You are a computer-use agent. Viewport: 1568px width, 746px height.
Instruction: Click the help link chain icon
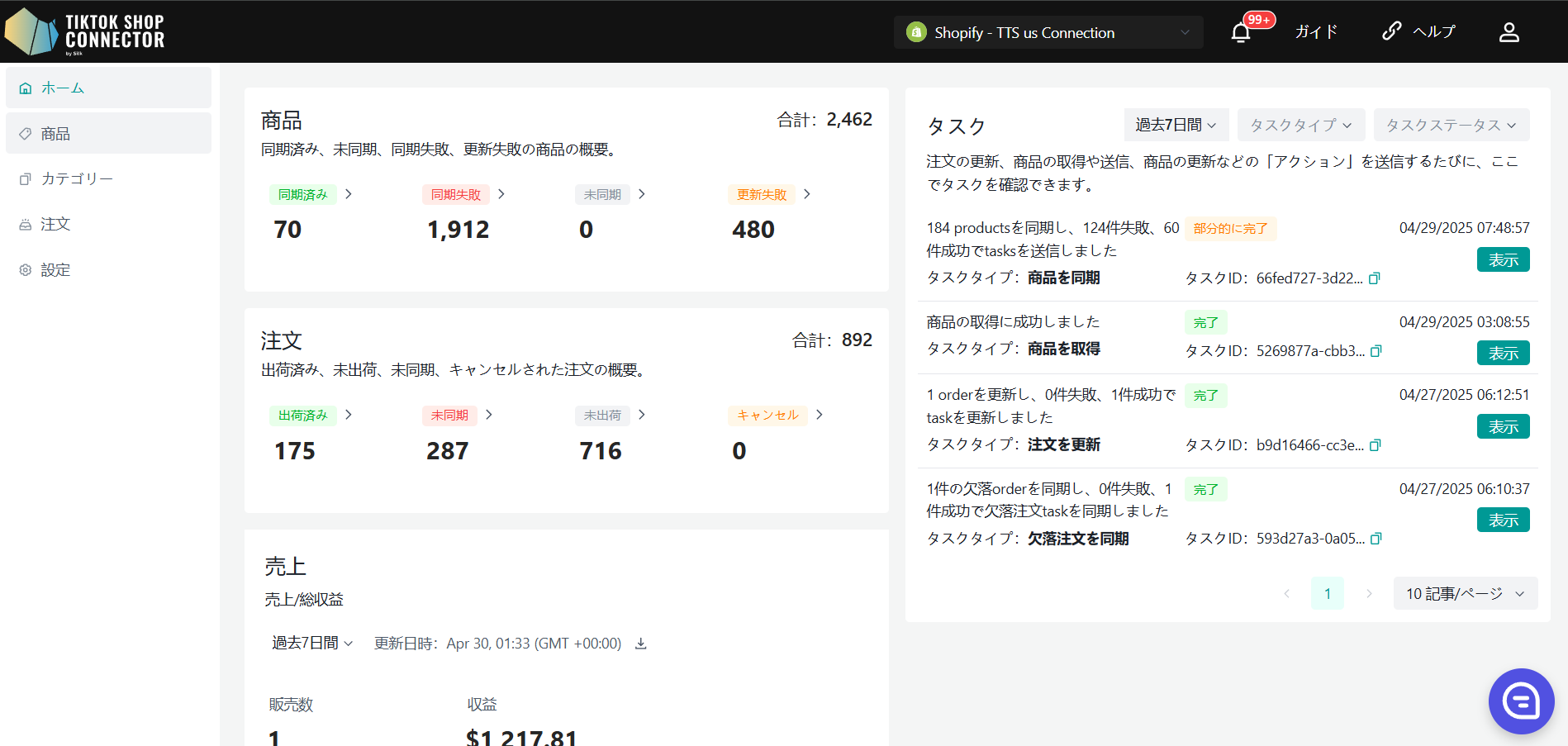[x=1392, y=31]
